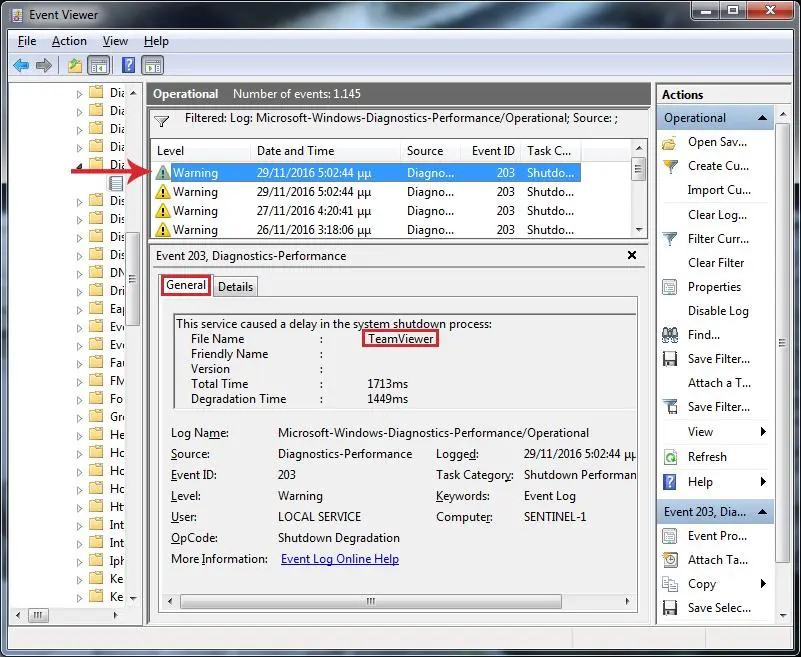The height and width of the screenshot is (657, 801).
Task: Click the Save Selected Events floppy icon
Action: tap(670, 608)
